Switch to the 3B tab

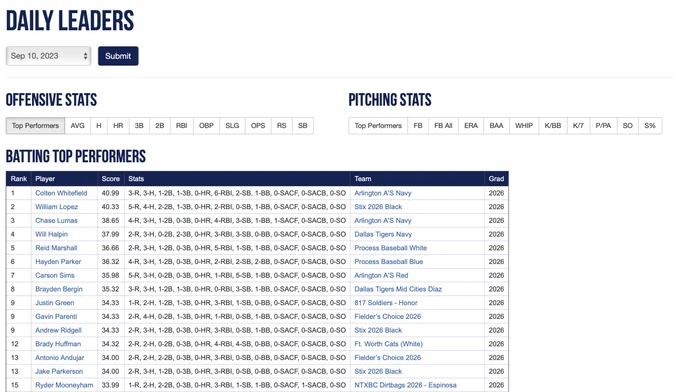click(139, 126)
